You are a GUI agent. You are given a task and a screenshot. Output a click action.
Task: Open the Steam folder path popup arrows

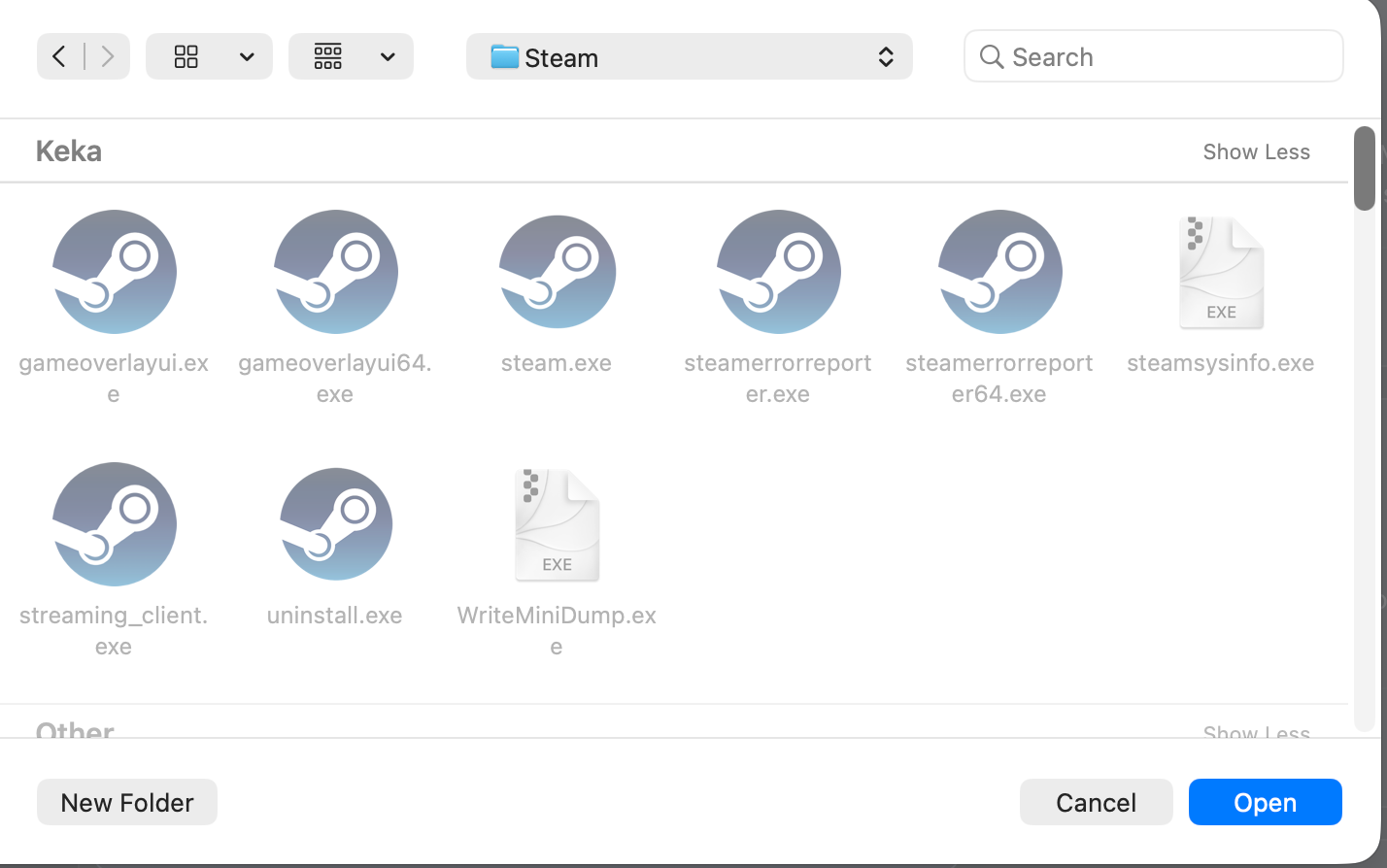pyautogui.click(x=886, y=56)
